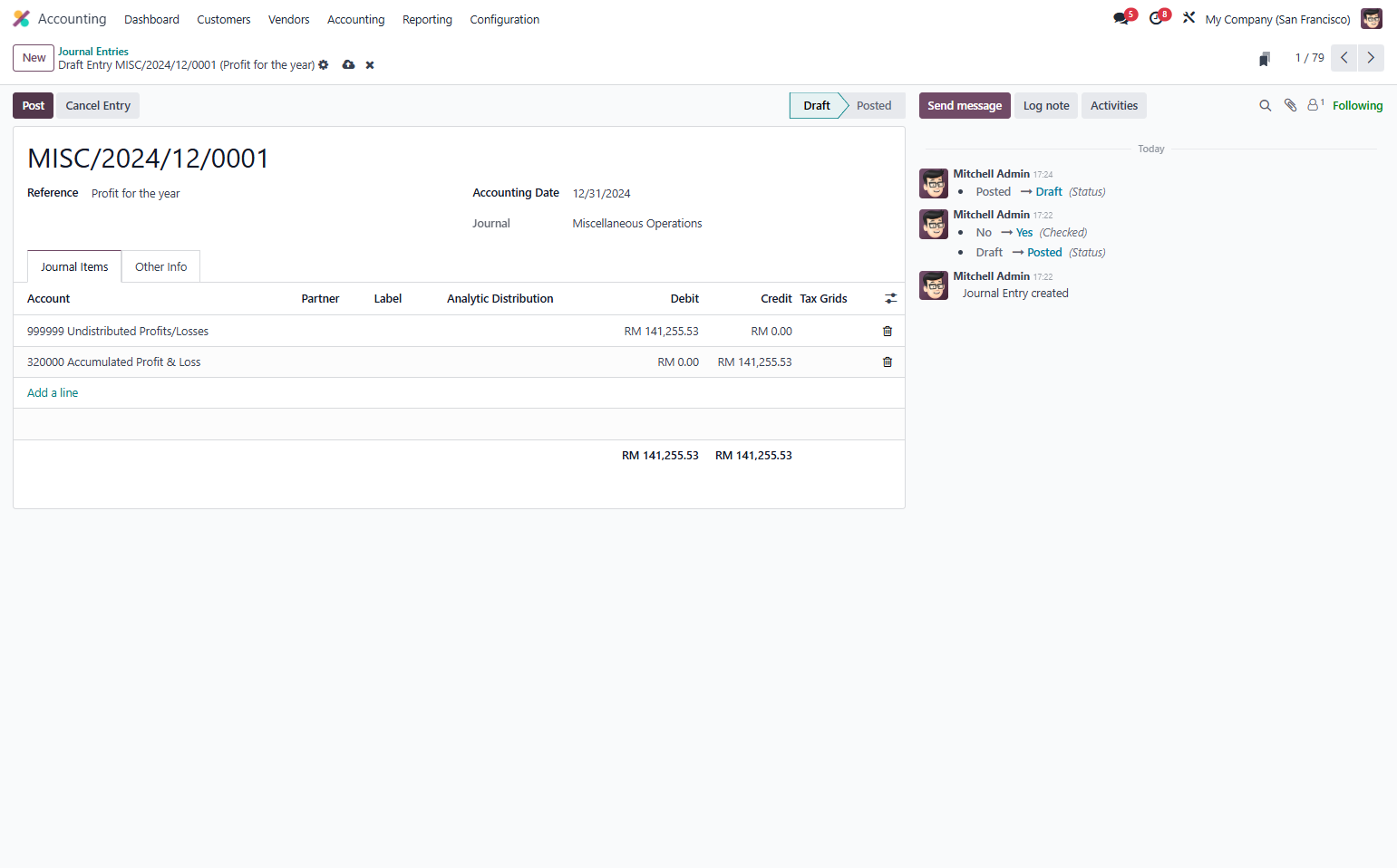Click the Log note button
Screen dimensions: 1397x868
1046,106
